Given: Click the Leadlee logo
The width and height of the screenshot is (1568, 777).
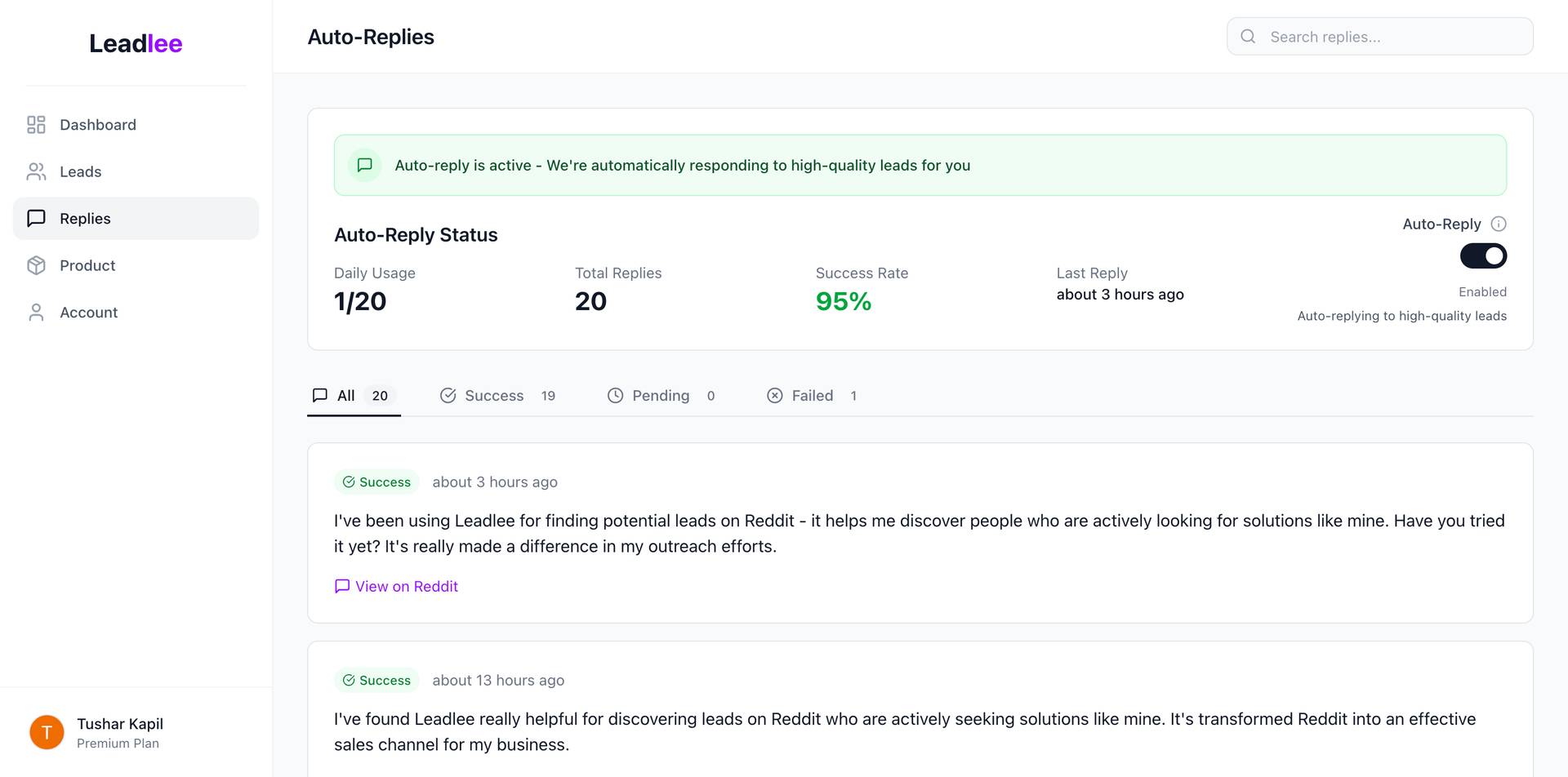Looking at the screenshot, I should click(136, 43).
